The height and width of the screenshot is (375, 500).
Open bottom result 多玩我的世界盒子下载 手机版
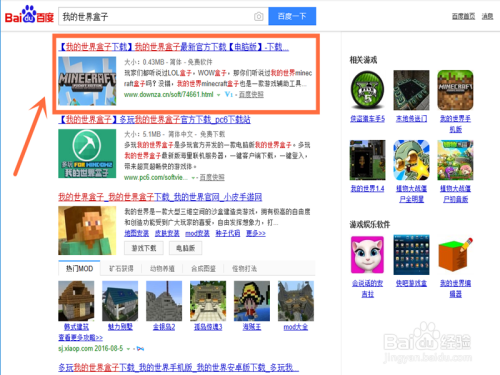[x=179, y=367]
